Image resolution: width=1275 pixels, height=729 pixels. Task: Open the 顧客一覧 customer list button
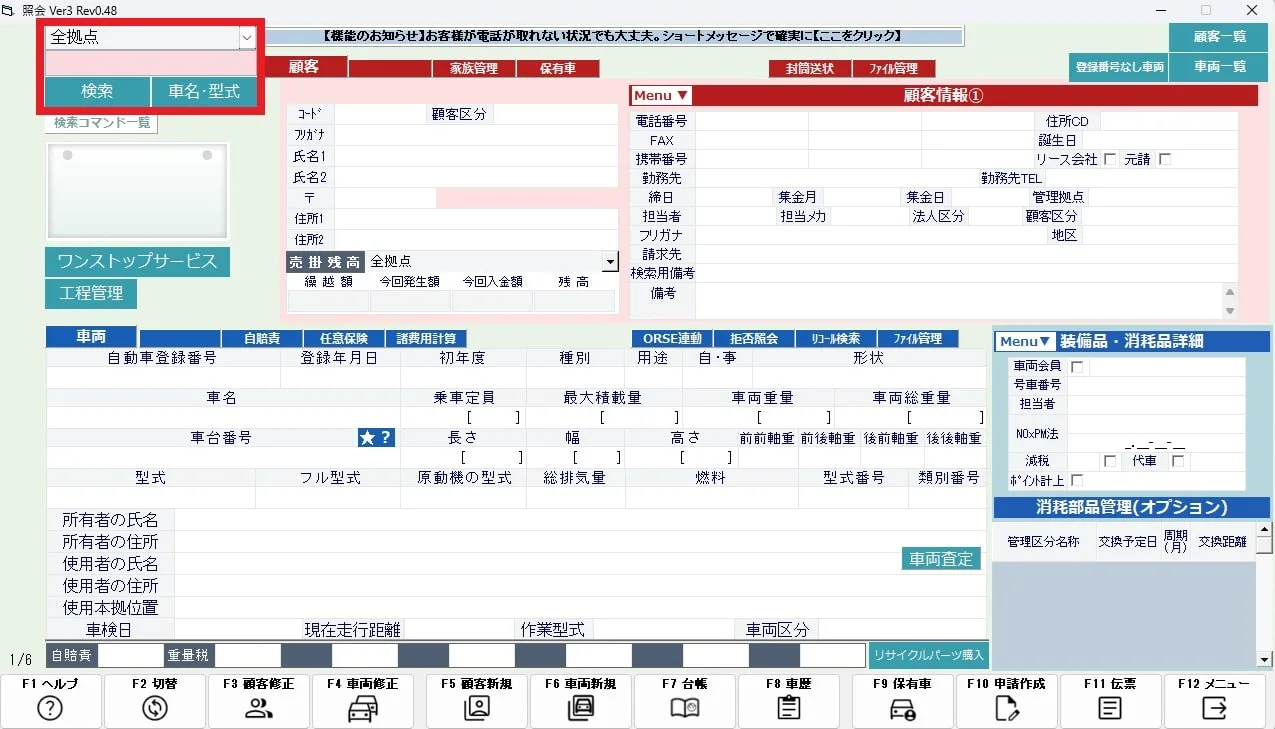point(1221,36)
